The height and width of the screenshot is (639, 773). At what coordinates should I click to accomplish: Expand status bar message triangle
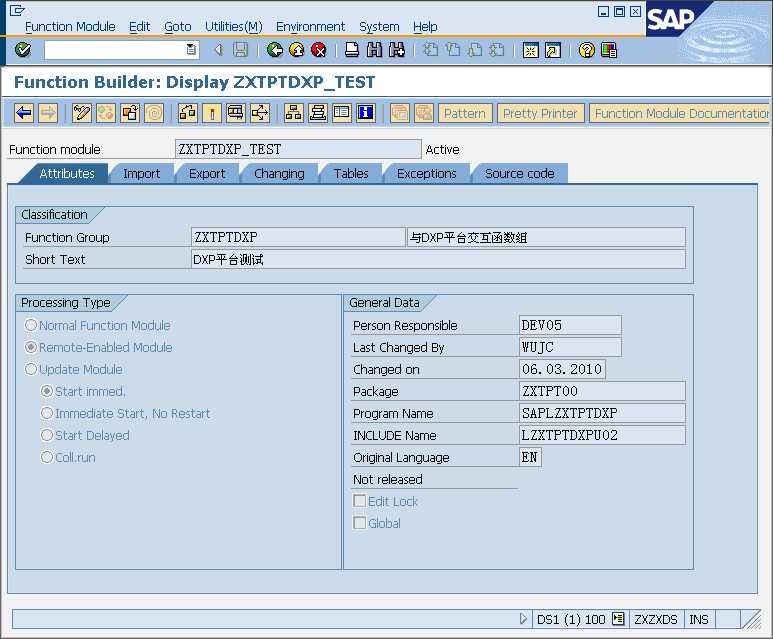pyautogui.click(x=524, y=619)
